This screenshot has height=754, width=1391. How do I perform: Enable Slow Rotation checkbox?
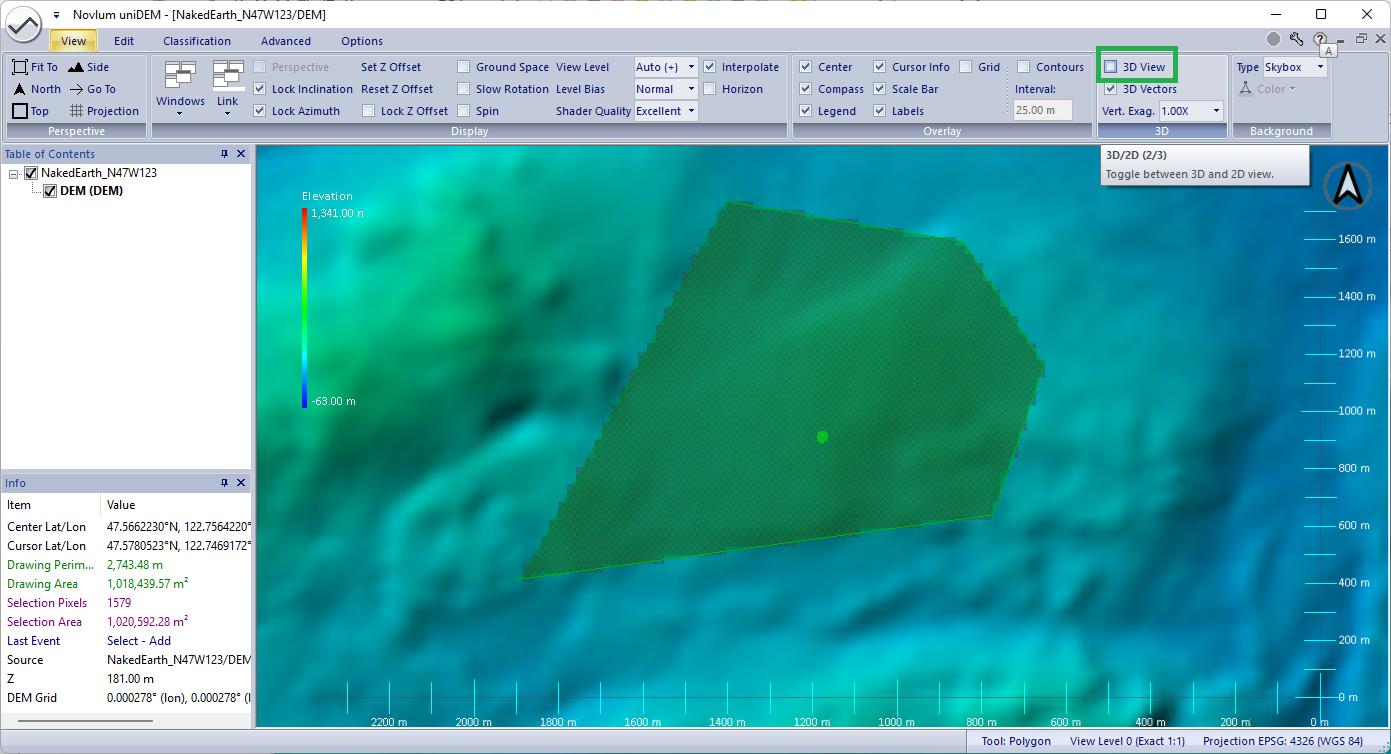(464, 89)
